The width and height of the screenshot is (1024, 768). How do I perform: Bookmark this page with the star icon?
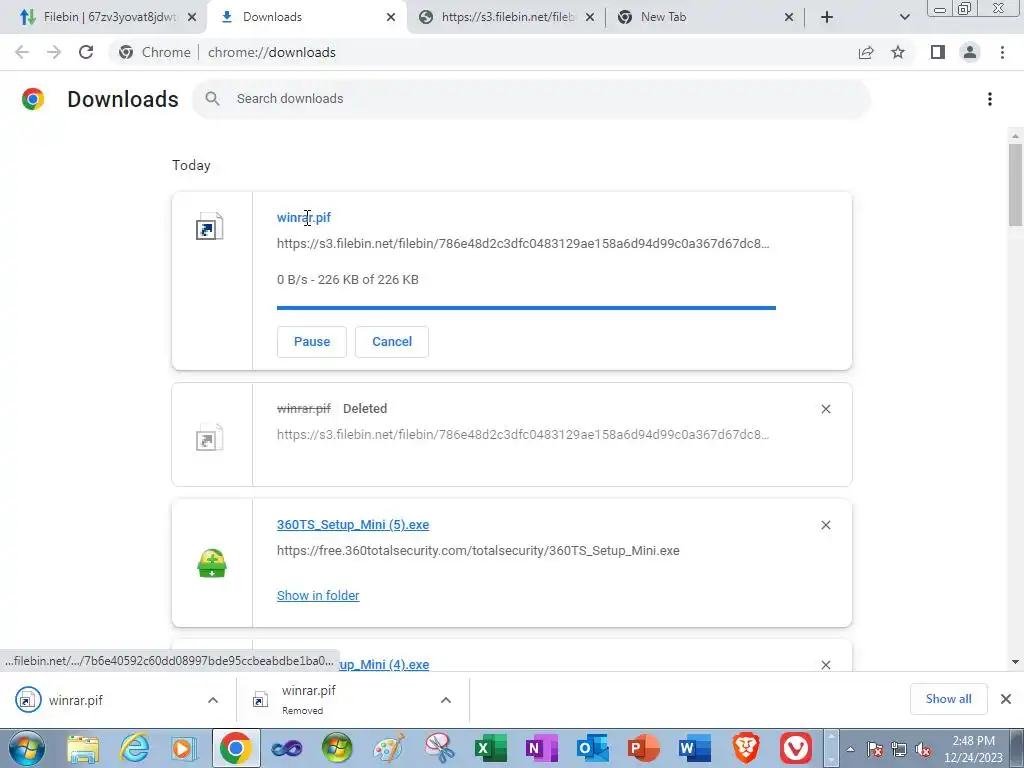click(898, 52)
